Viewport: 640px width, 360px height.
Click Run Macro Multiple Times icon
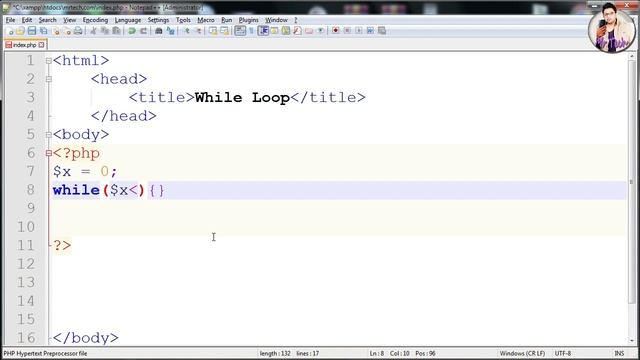[370, 31]
